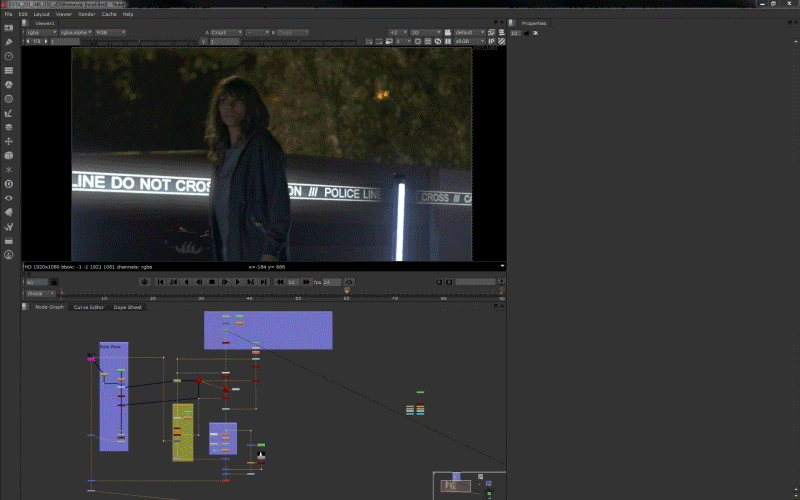Open the Views nodes toolbar menu
This screenshot has width=800, height=500.
tap(9, 198)
